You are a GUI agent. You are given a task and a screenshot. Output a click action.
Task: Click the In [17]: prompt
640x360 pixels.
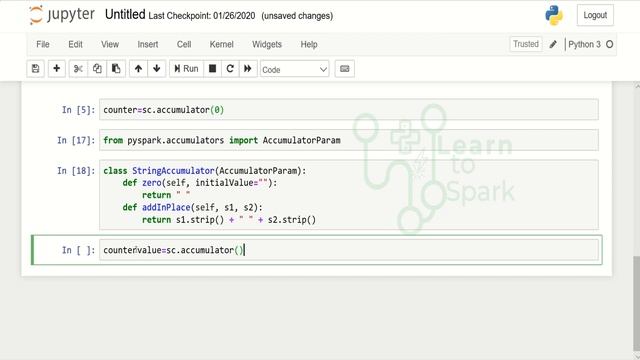76,140
